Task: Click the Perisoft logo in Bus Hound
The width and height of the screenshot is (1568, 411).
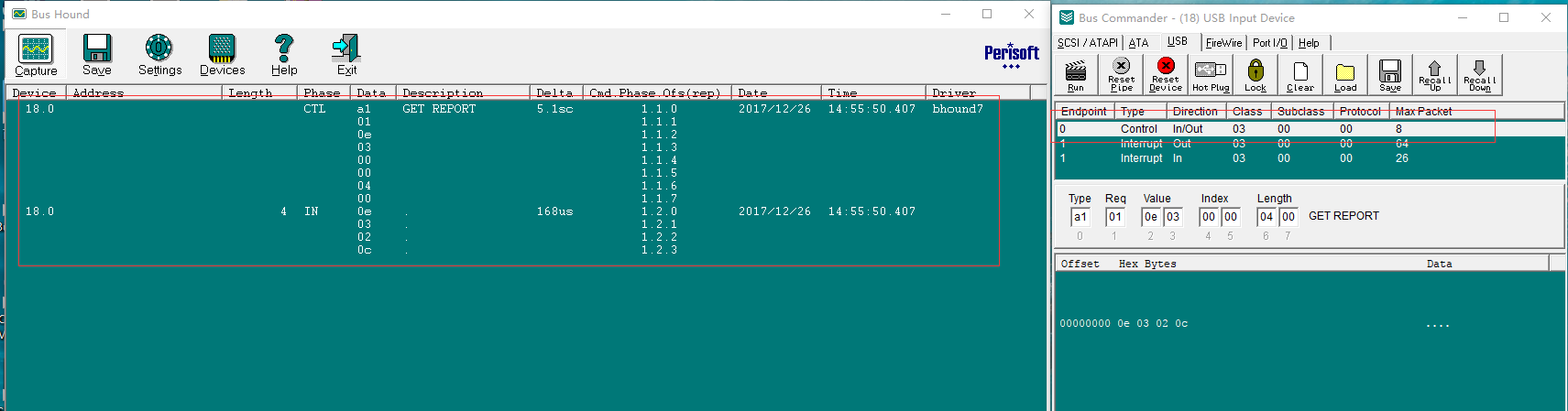Action: coord(1012,55)
